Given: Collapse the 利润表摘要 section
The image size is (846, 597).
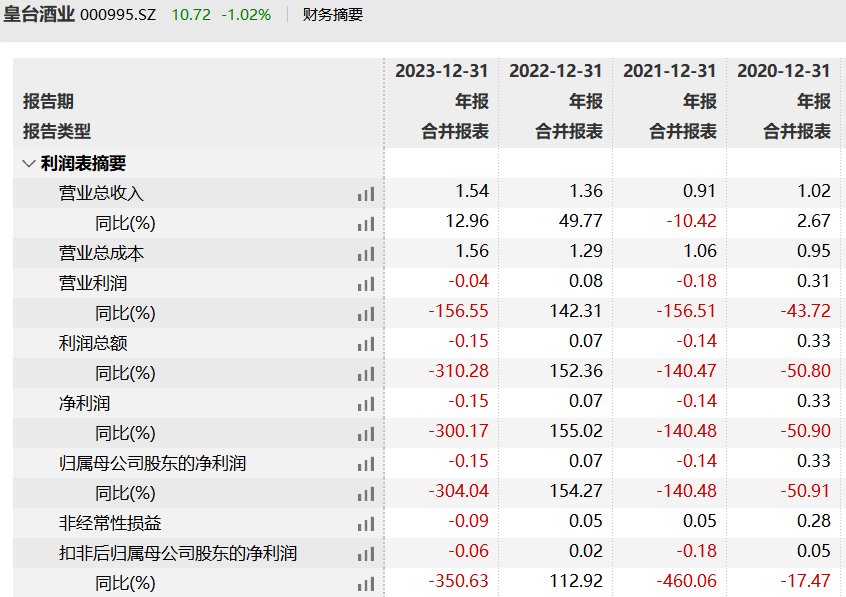Looking at the screenshot, I should (x=29, y=163).
